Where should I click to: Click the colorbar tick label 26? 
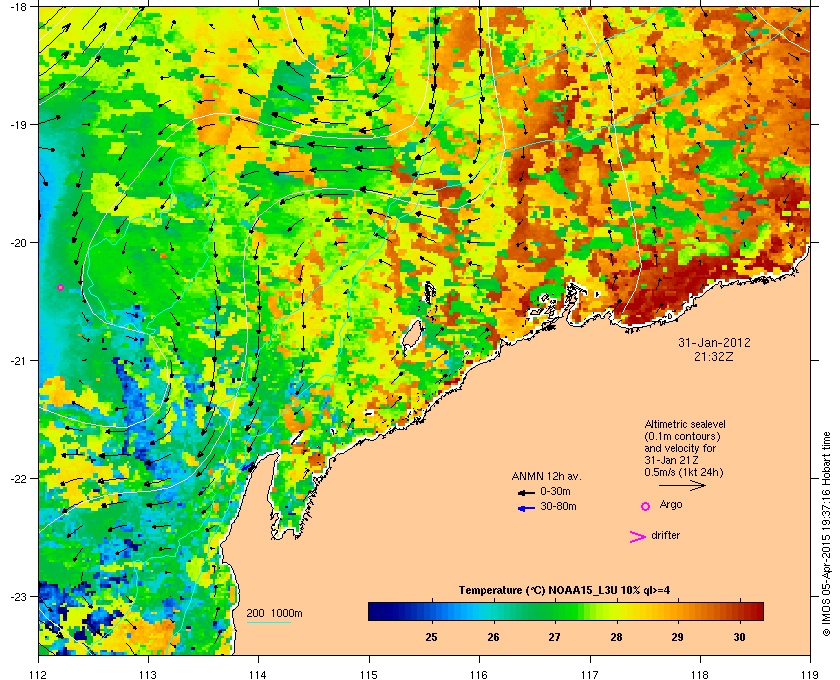(x=493, y=637)
